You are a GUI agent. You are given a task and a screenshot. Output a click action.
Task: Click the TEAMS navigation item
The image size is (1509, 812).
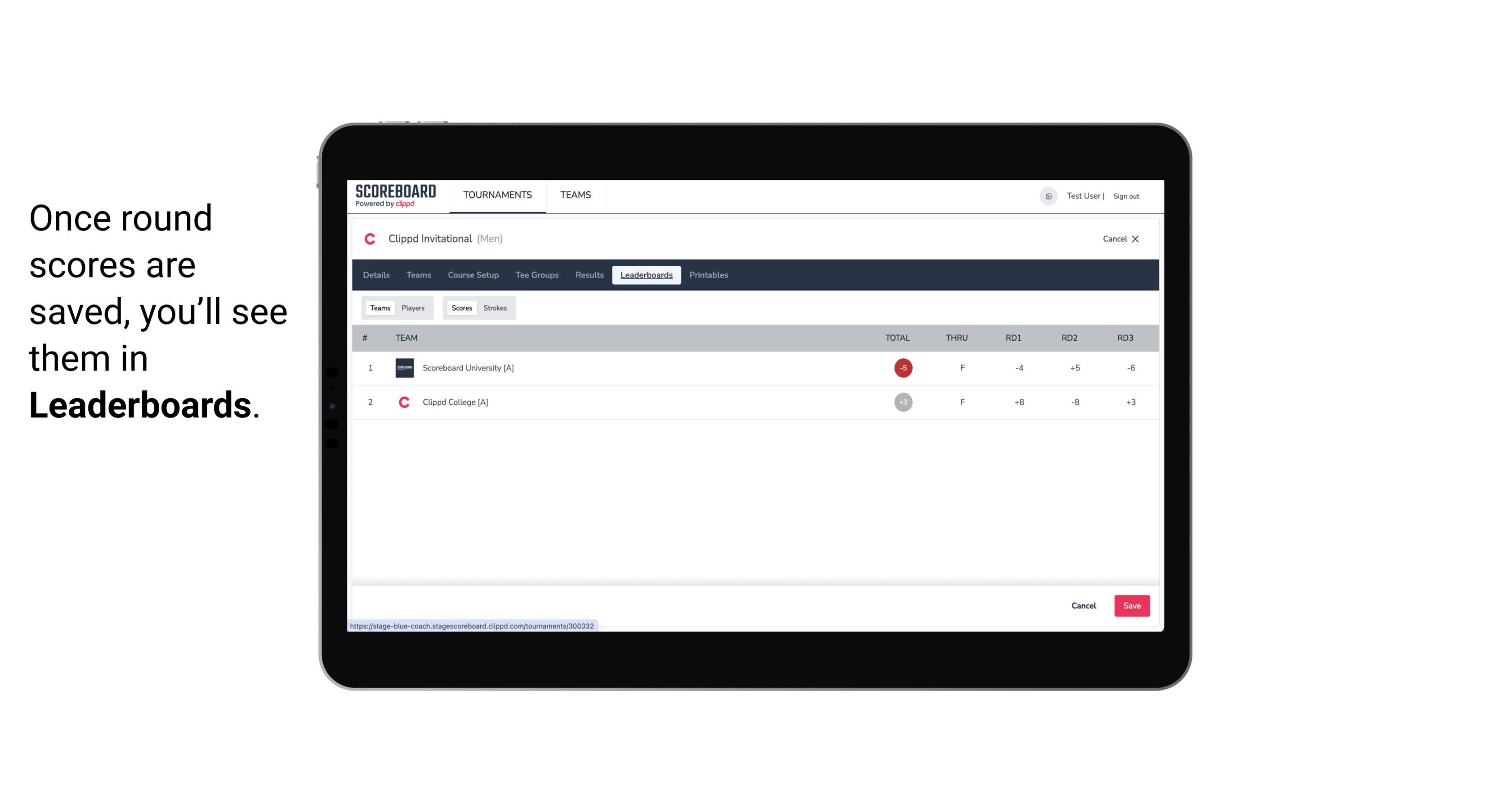(575, 195)
